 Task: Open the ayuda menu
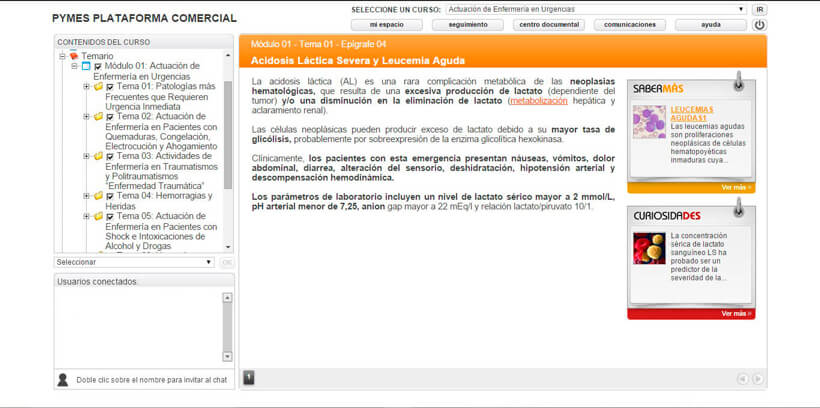tap(711, 25)
